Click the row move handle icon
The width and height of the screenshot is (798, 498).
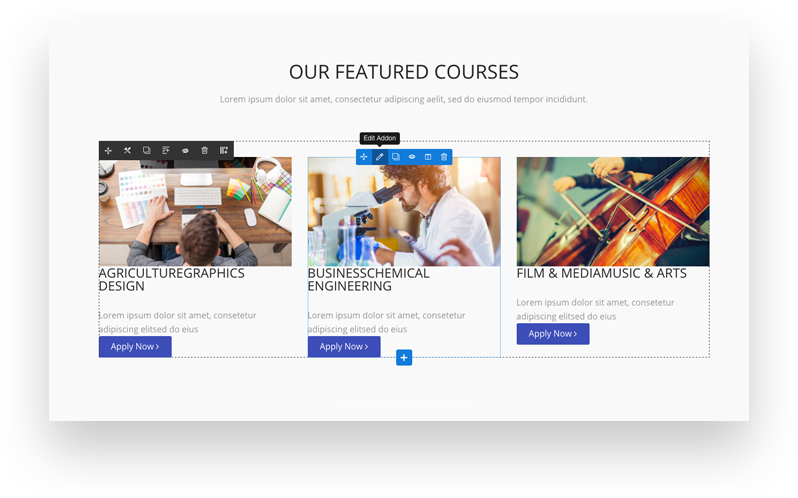pyautogui.click(x=108, y=151)
